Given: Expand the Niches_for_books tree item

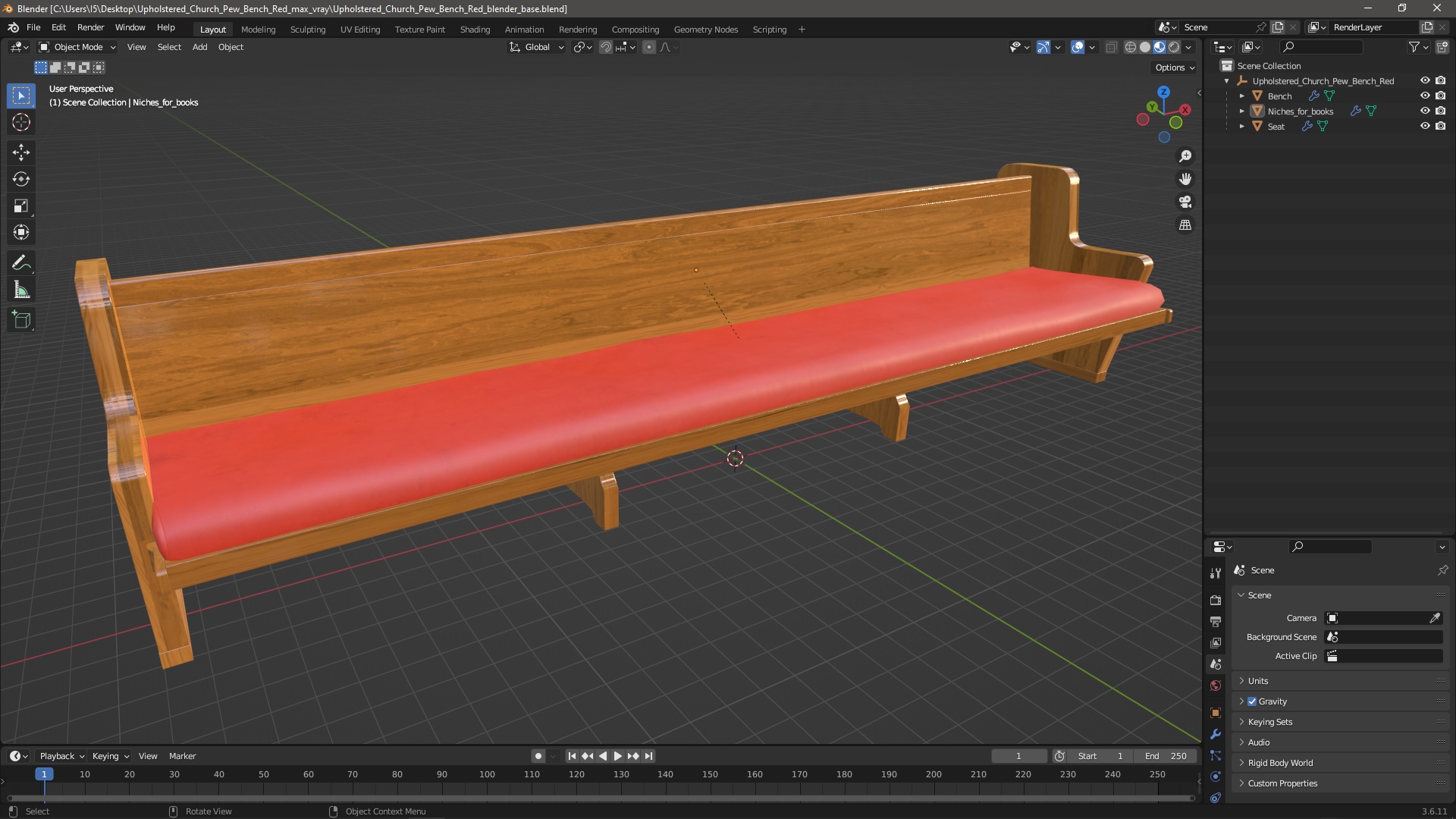Looking at the screenshot, I should pos(1242,111).
